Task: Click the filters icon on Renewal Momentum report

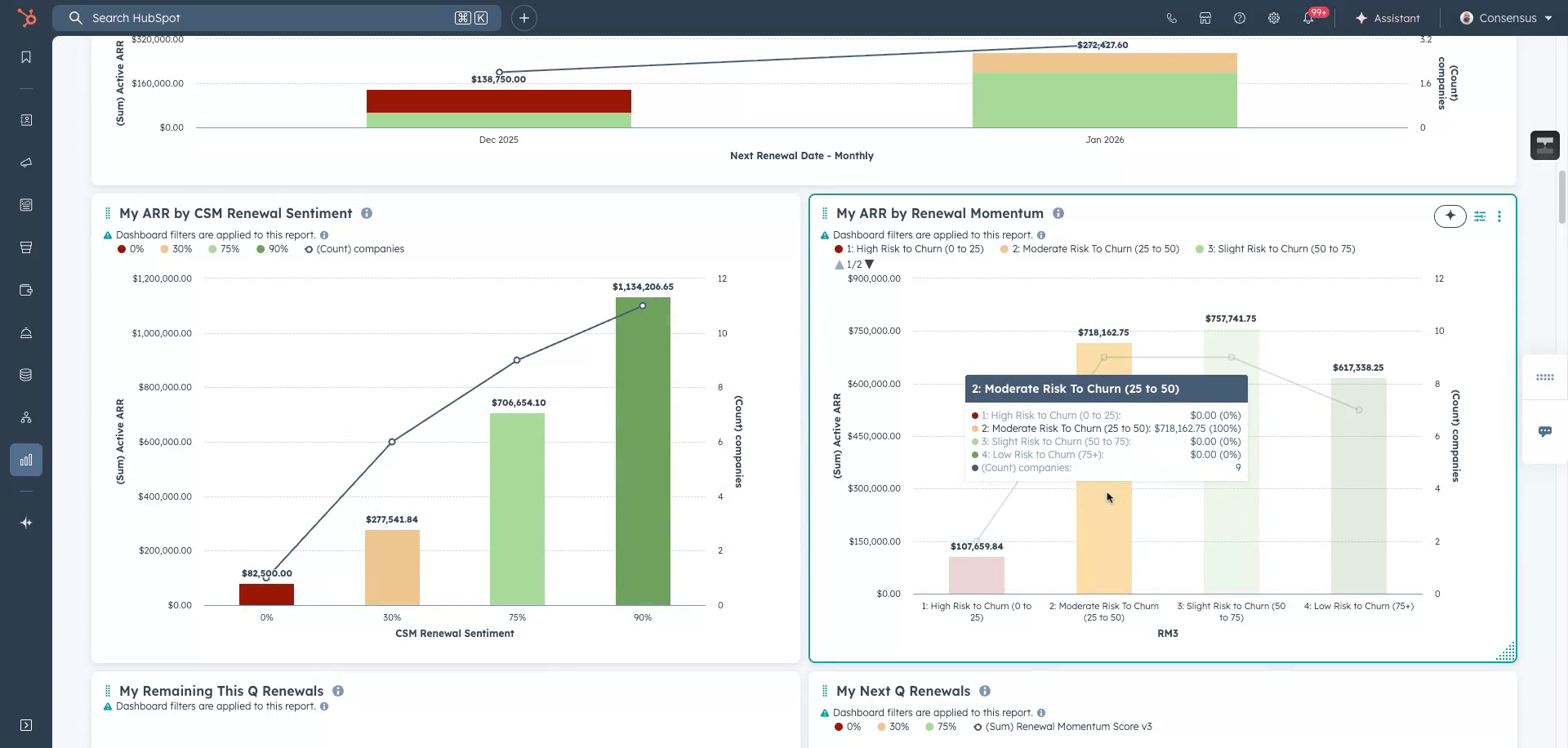Action: (x=1480, y=216)
